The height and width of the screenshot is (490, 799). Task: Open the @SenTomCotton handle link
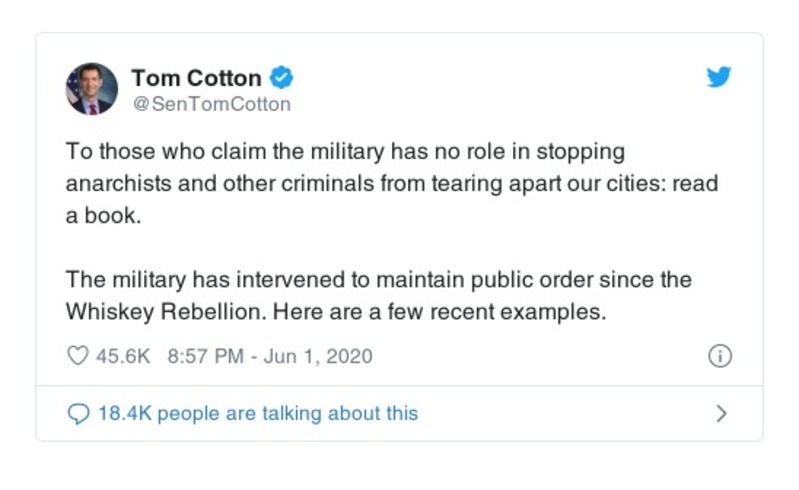(211, 104)
